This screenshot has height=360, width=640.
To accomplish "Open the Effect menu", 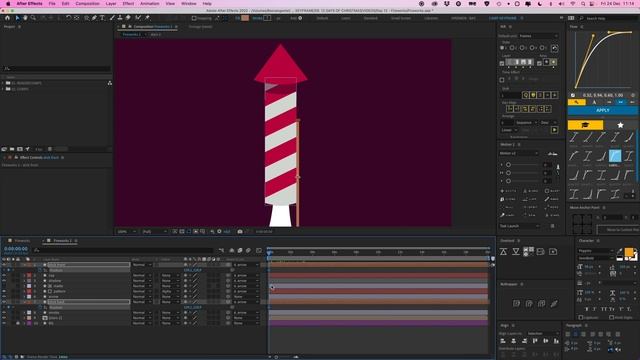I will [x=128, y=4].
